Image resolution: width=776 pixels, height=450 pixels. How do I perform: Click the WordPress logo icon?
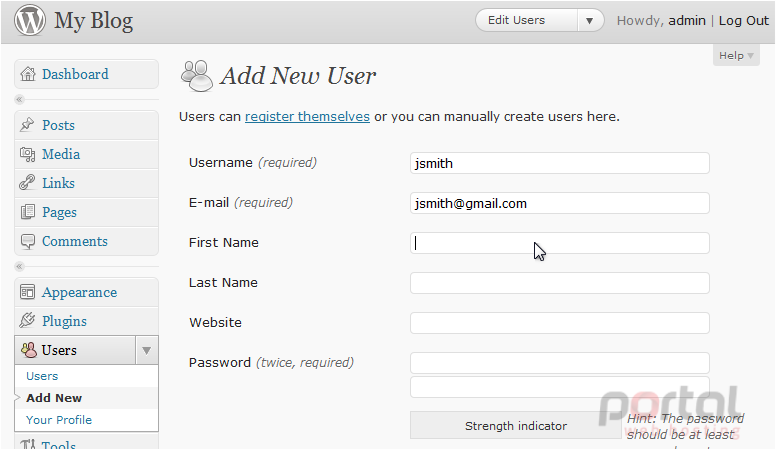(x=30, y=20)
